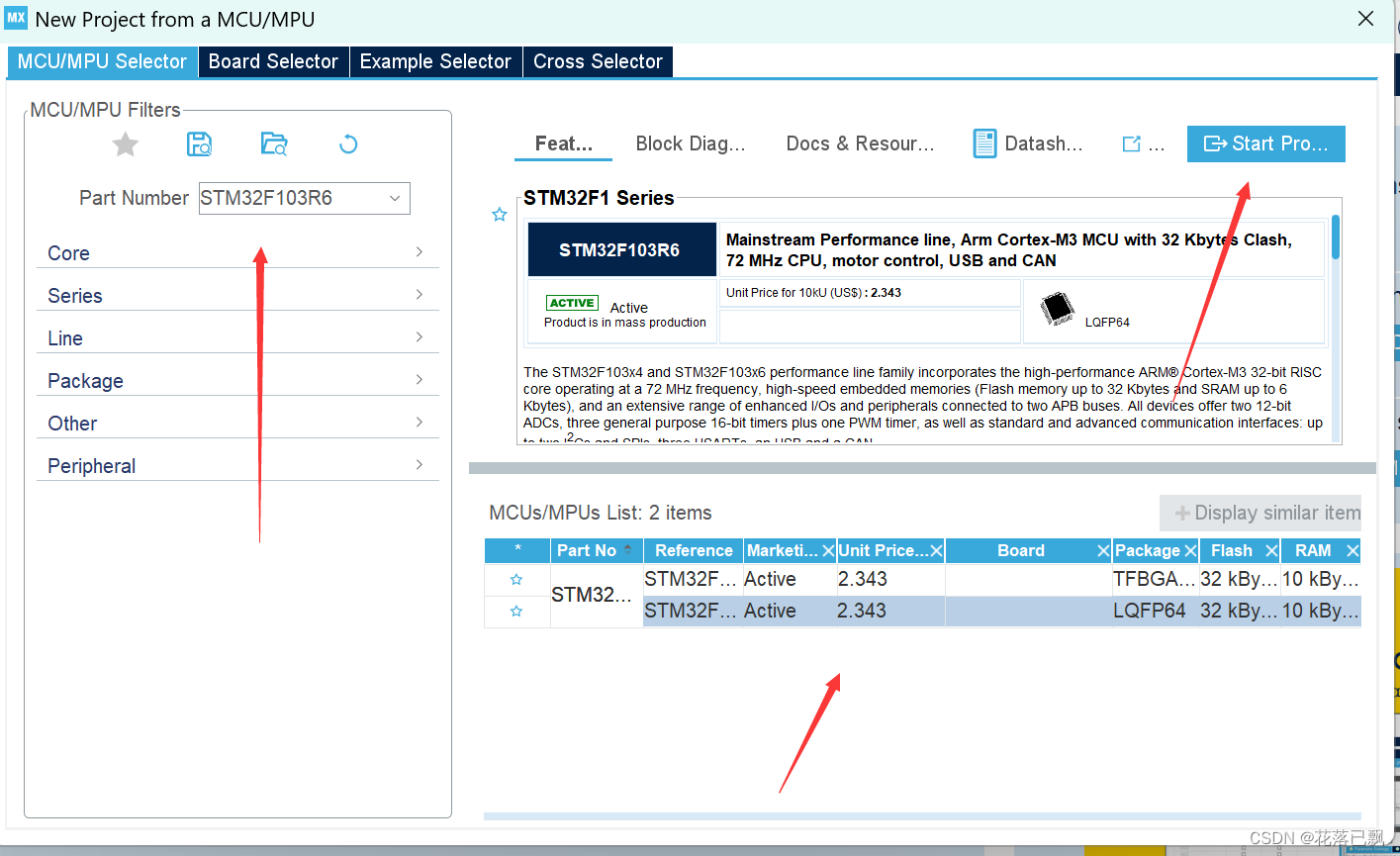Click the reset filters refresh icon
The width and height of the screenshot is (1400, 856).
coord(348,144)
